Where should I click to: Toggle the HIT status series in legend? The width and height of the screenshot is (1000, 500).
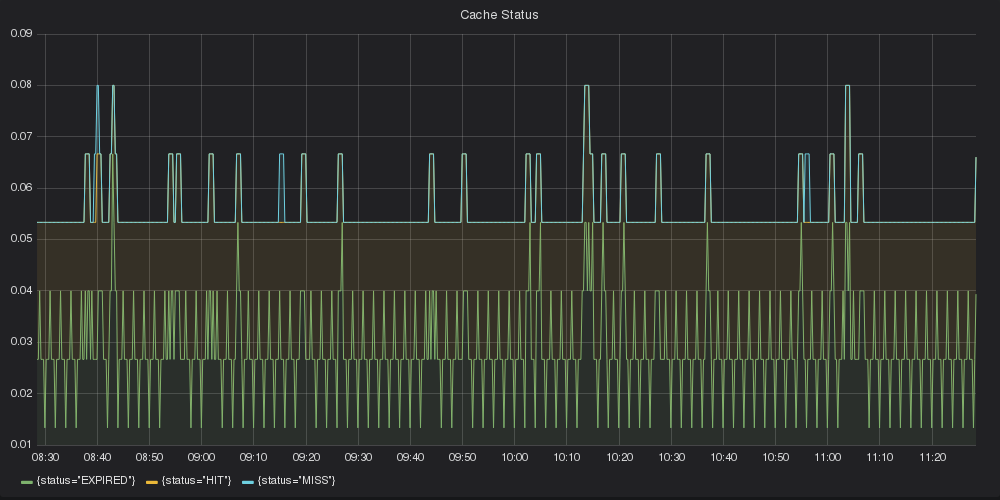196,480
